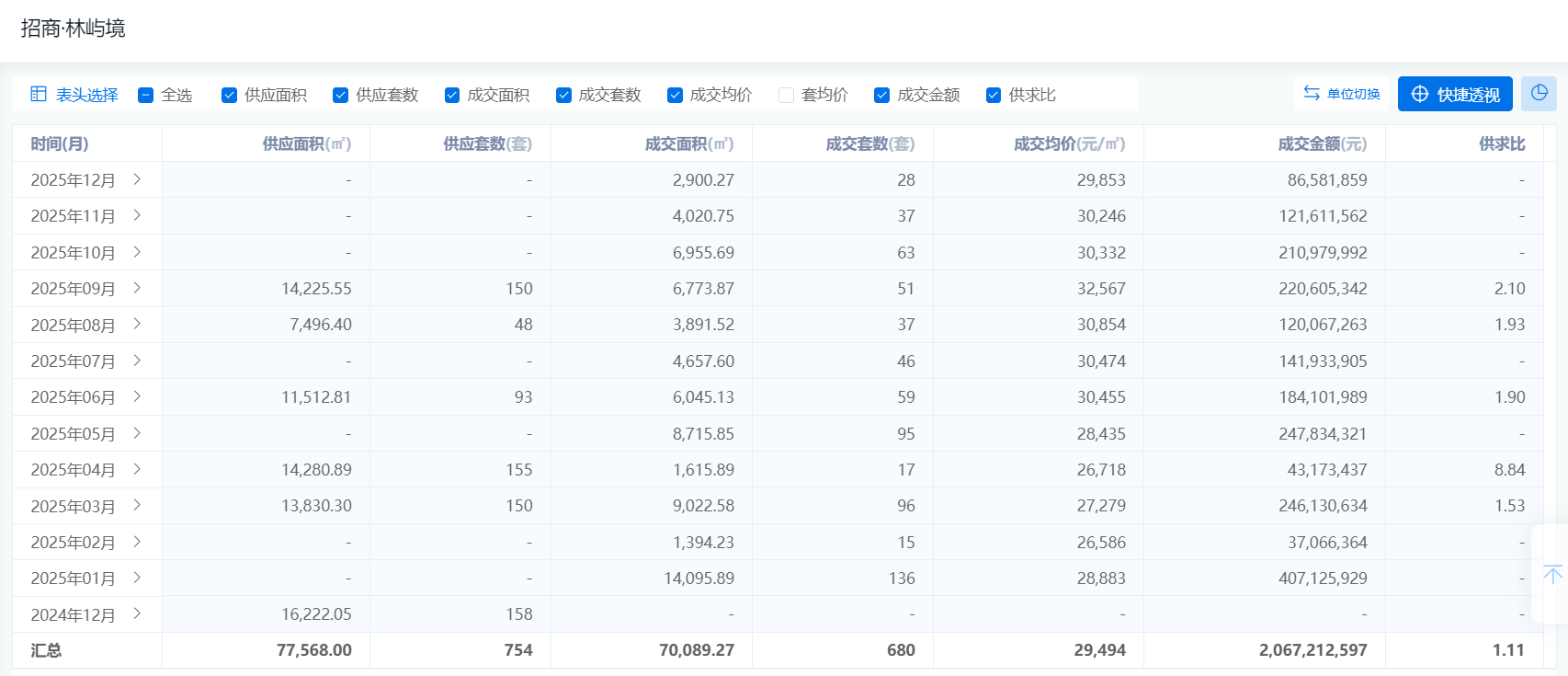Enable the 套均价 checkbox

tap(786, 95)
